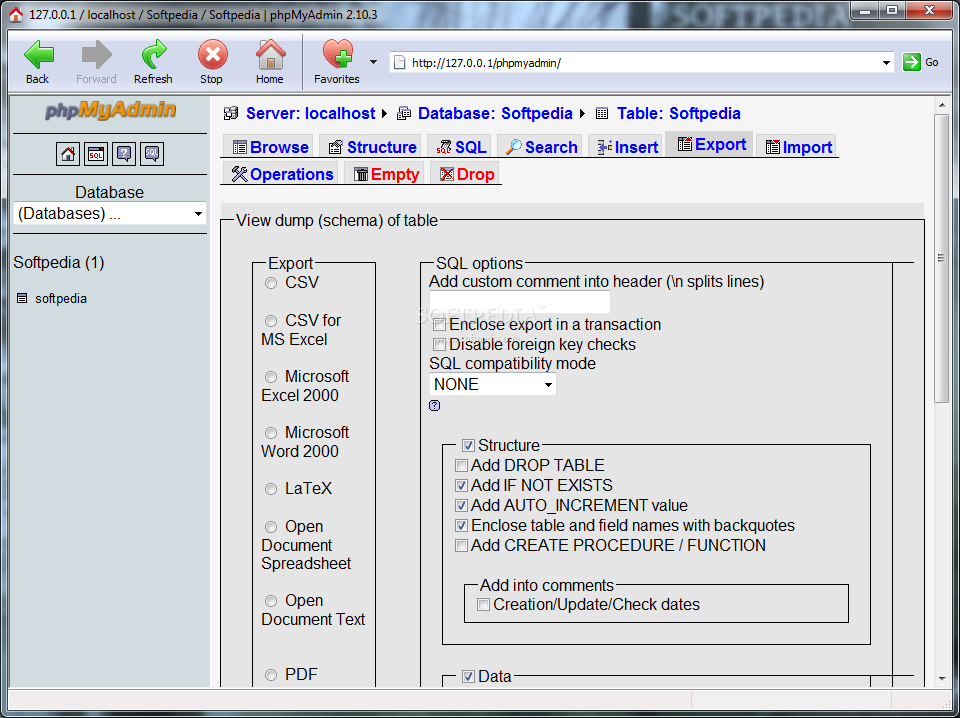Open the SQL query window icon in sidebar

[x=96, y=154]
